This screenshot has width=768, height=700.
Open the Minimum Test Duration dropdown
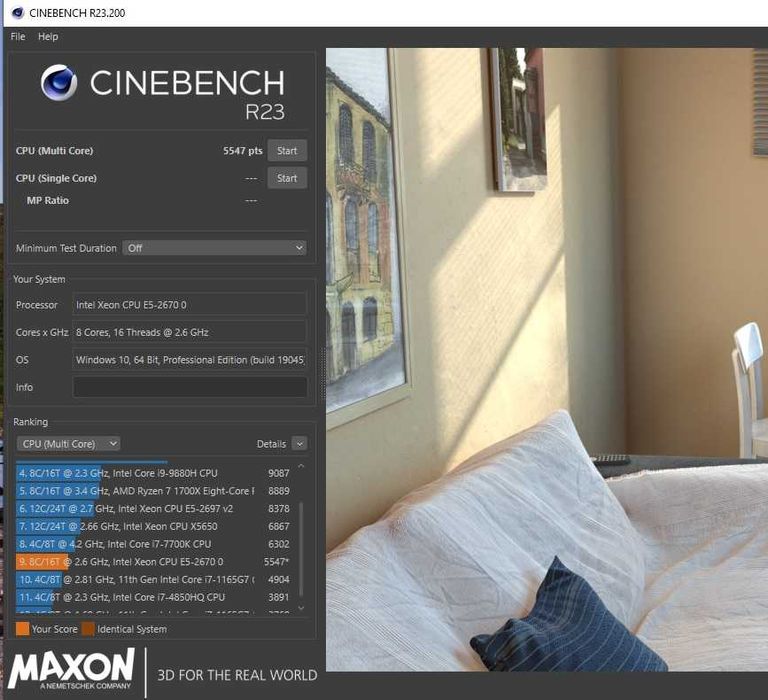coord(215,248)
